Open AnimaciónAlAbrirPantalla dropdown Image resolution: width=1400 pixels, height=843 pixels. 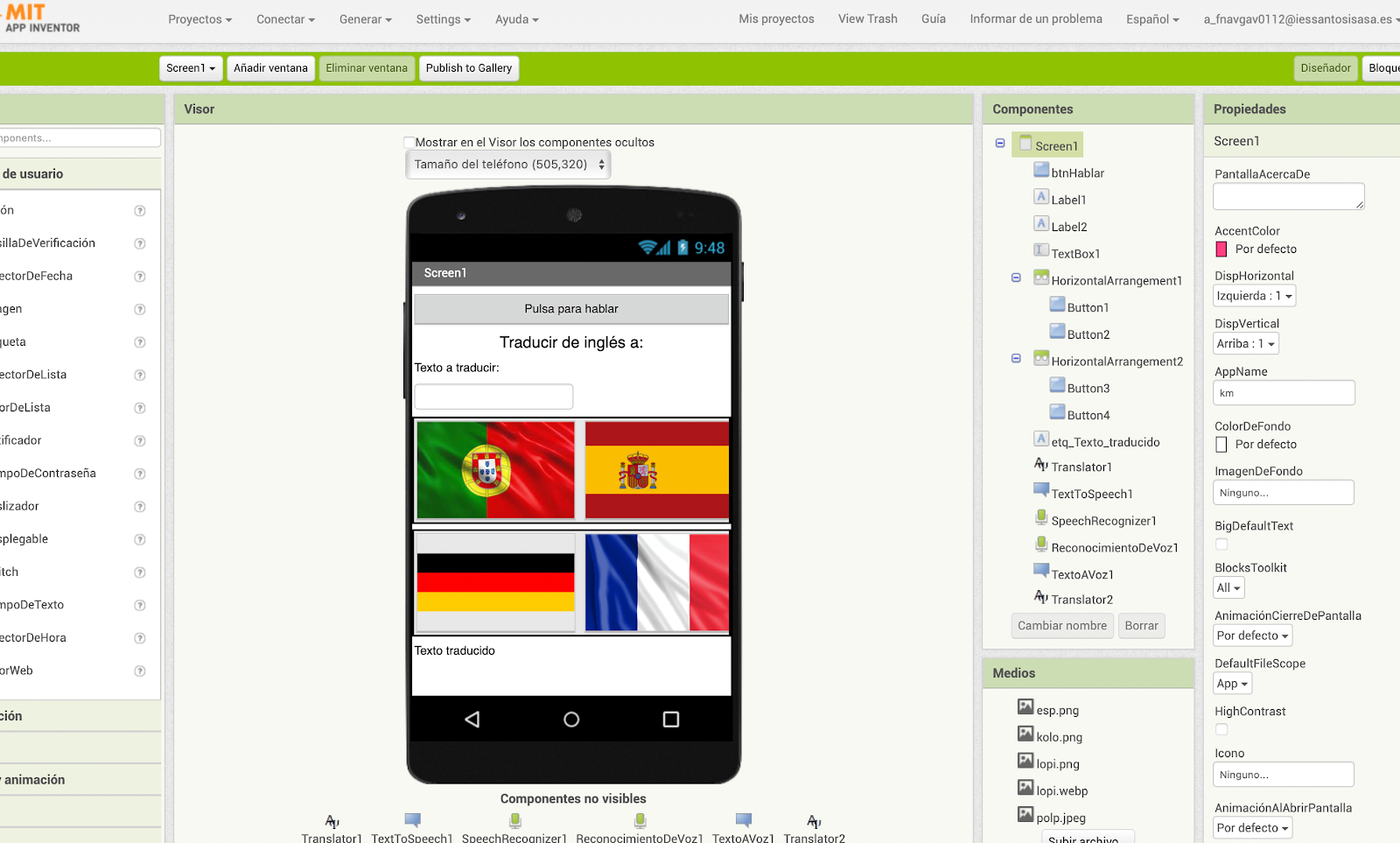coord(1253,828)
